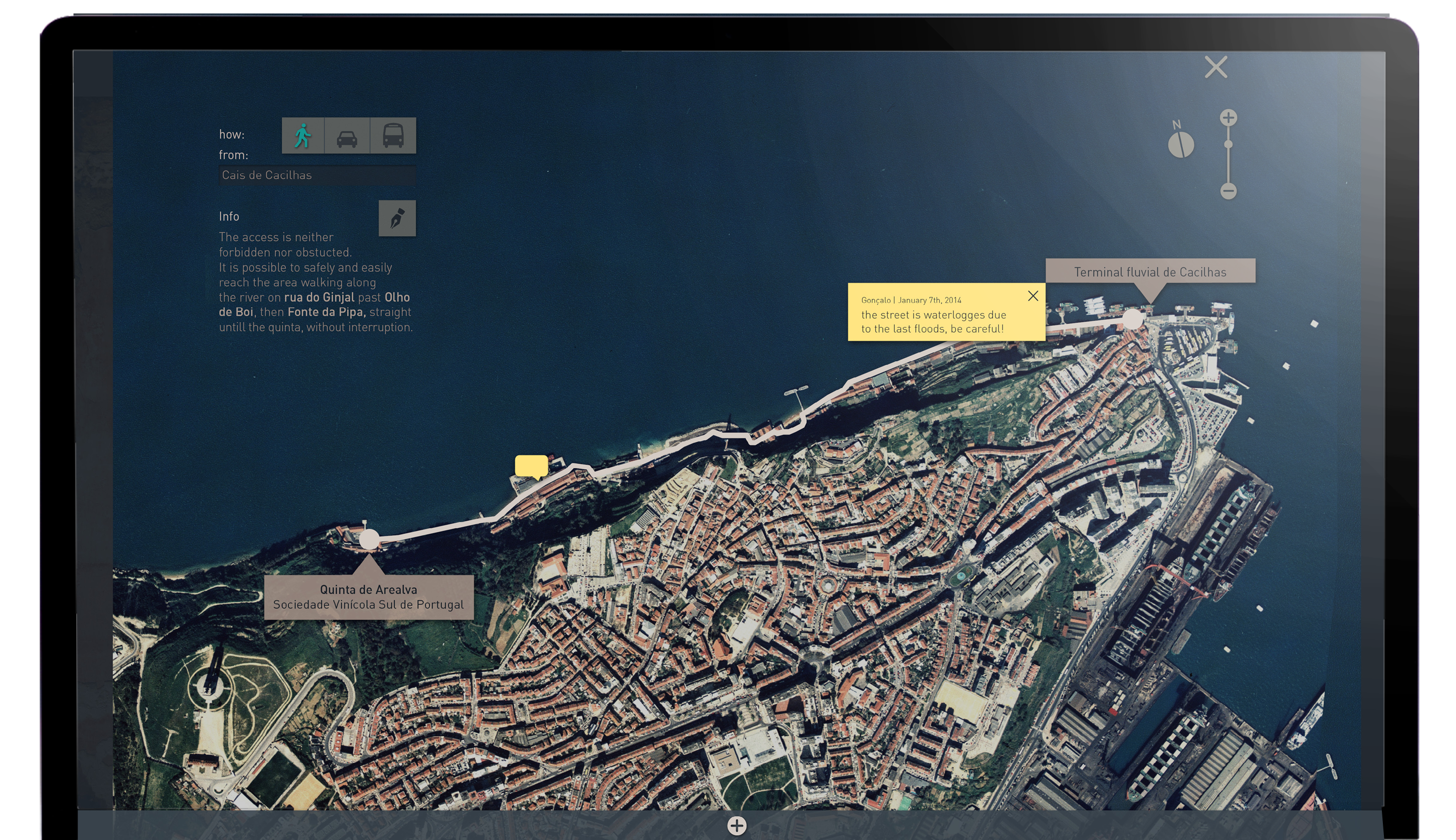Click the 'rua do Ginjal' bold text

(319, 297)
